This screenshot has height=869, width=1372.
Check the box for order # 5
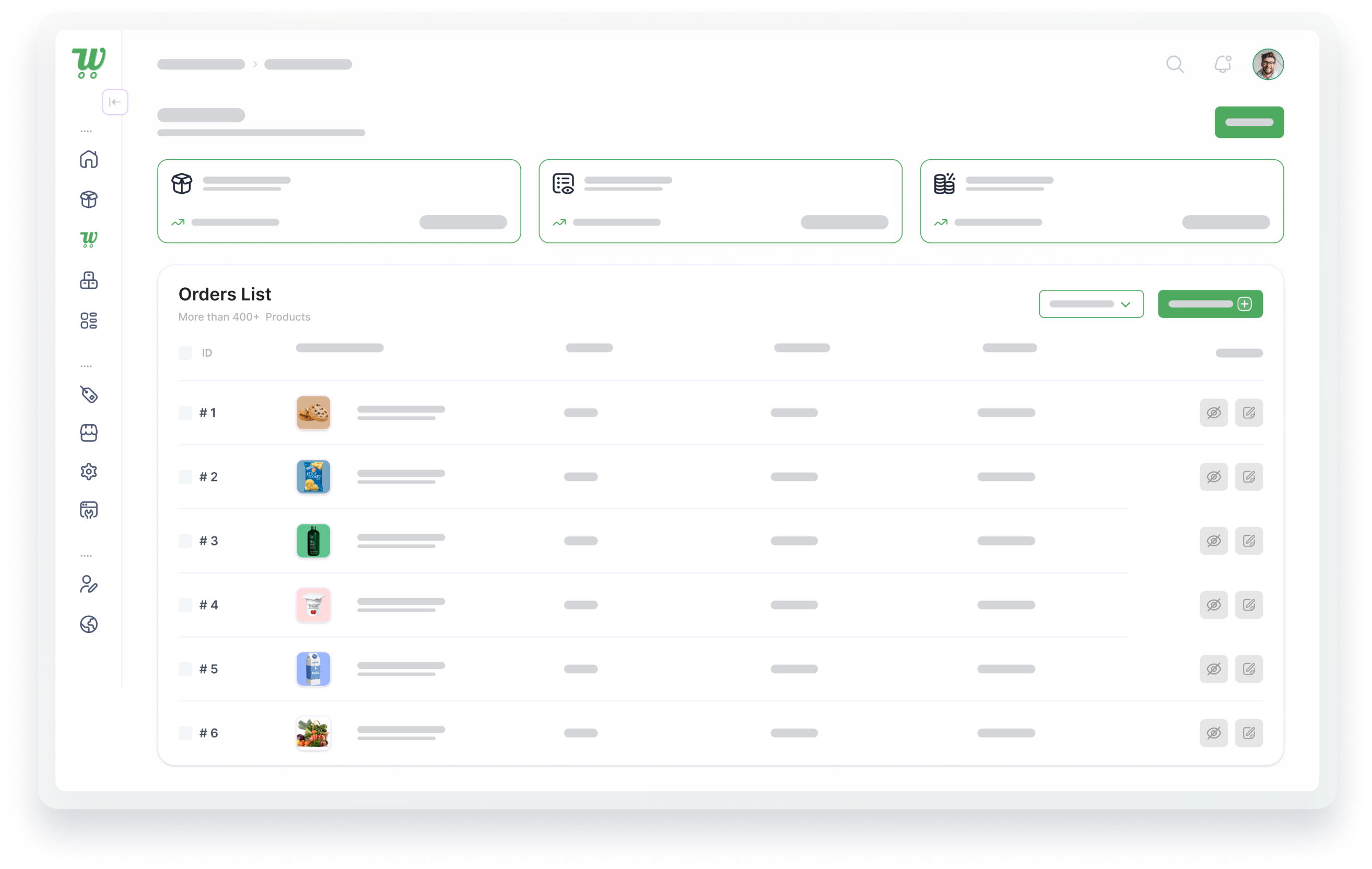[x=185, y=669]
